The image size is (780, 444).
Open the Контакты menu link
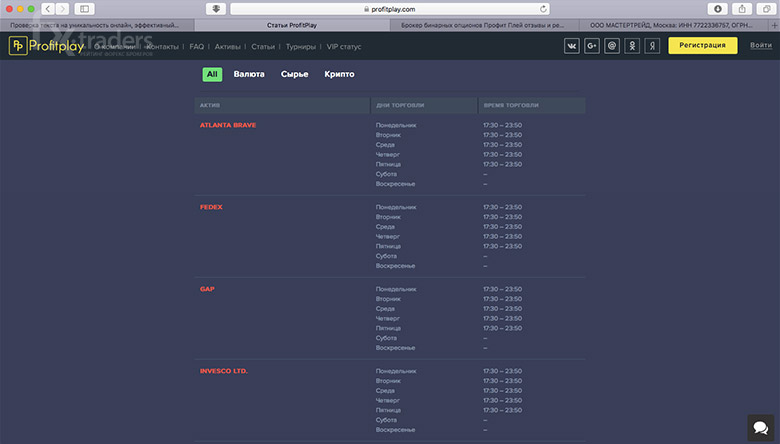point(163,47)
